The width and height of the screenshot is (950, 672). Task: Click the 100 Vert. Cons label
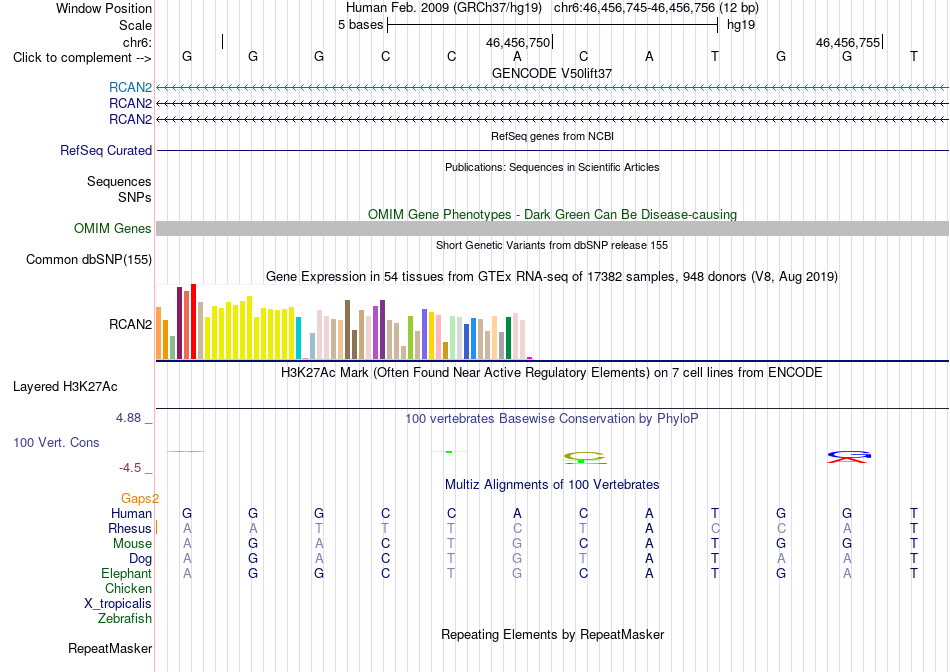point(56,442)
